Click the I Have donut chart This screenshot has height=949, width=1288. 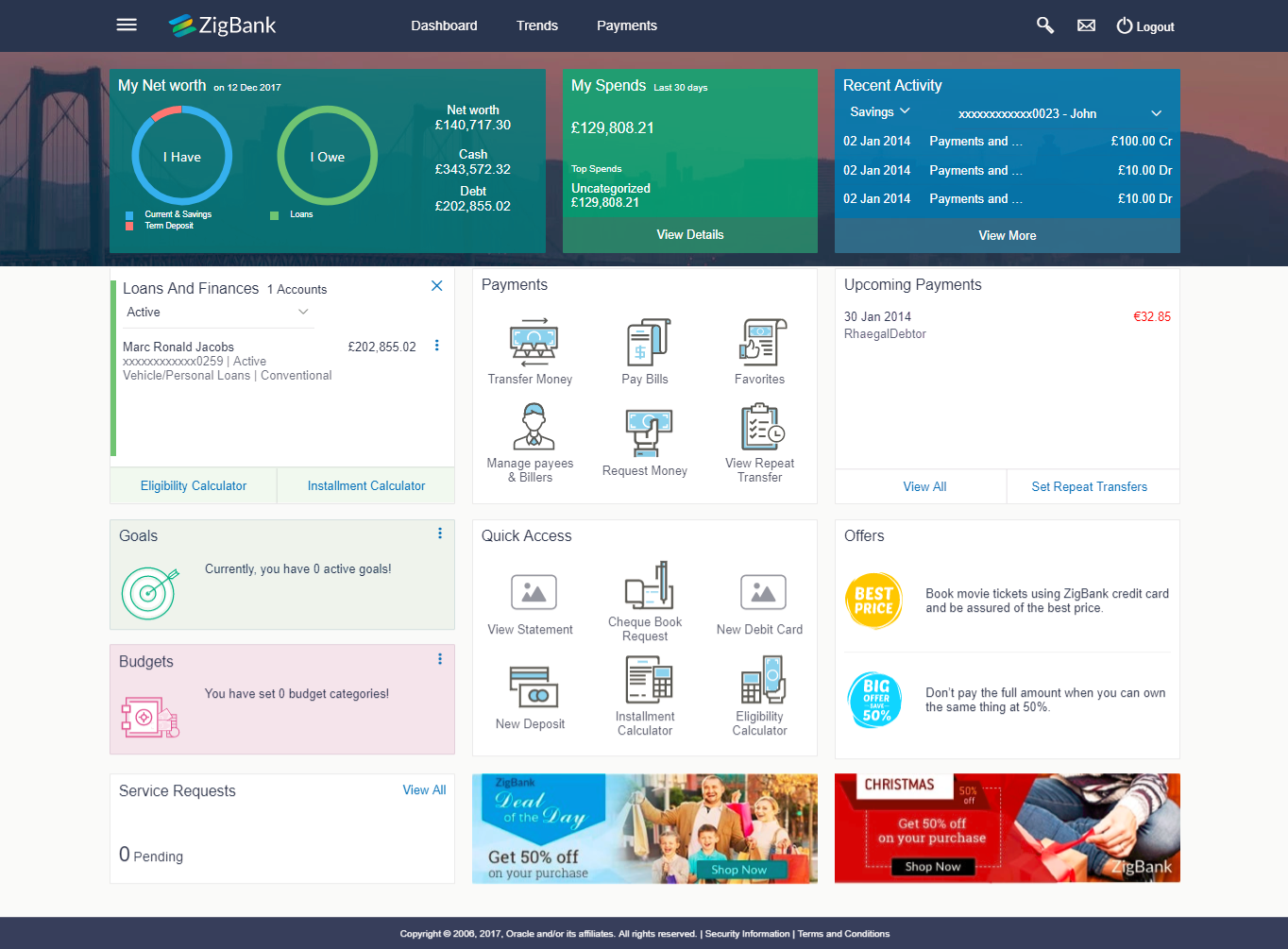(181, 157)
